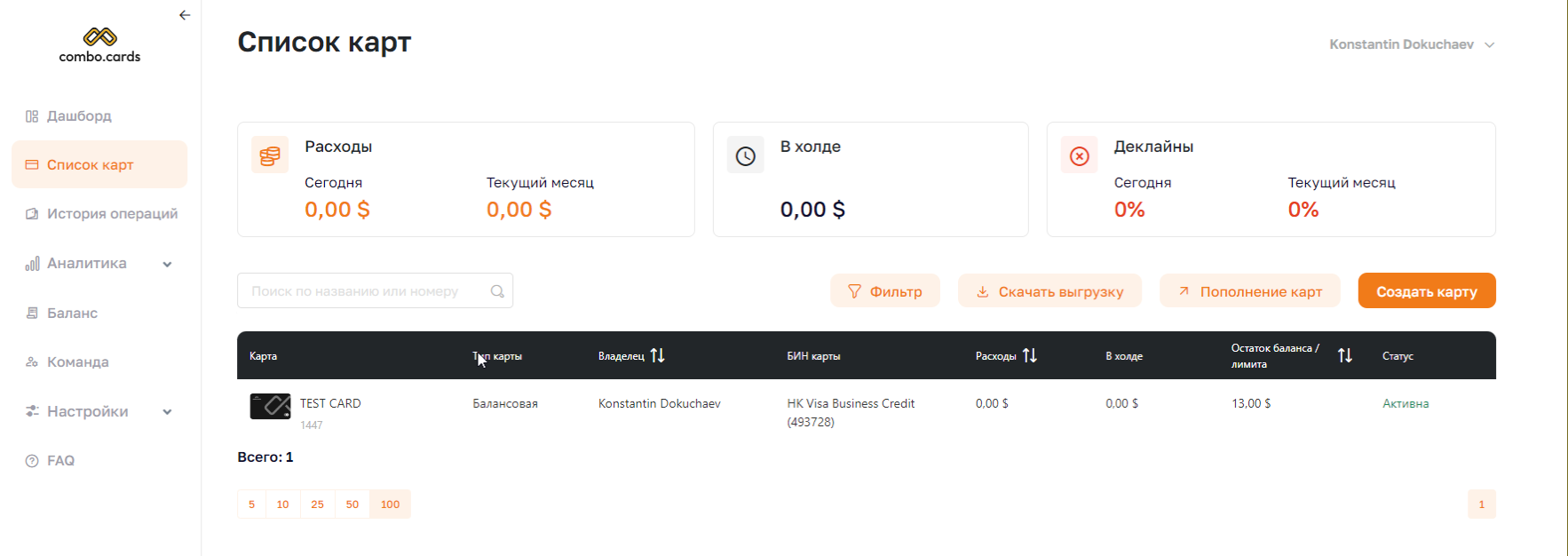Click the Список карт card icon

pos(32,164)
